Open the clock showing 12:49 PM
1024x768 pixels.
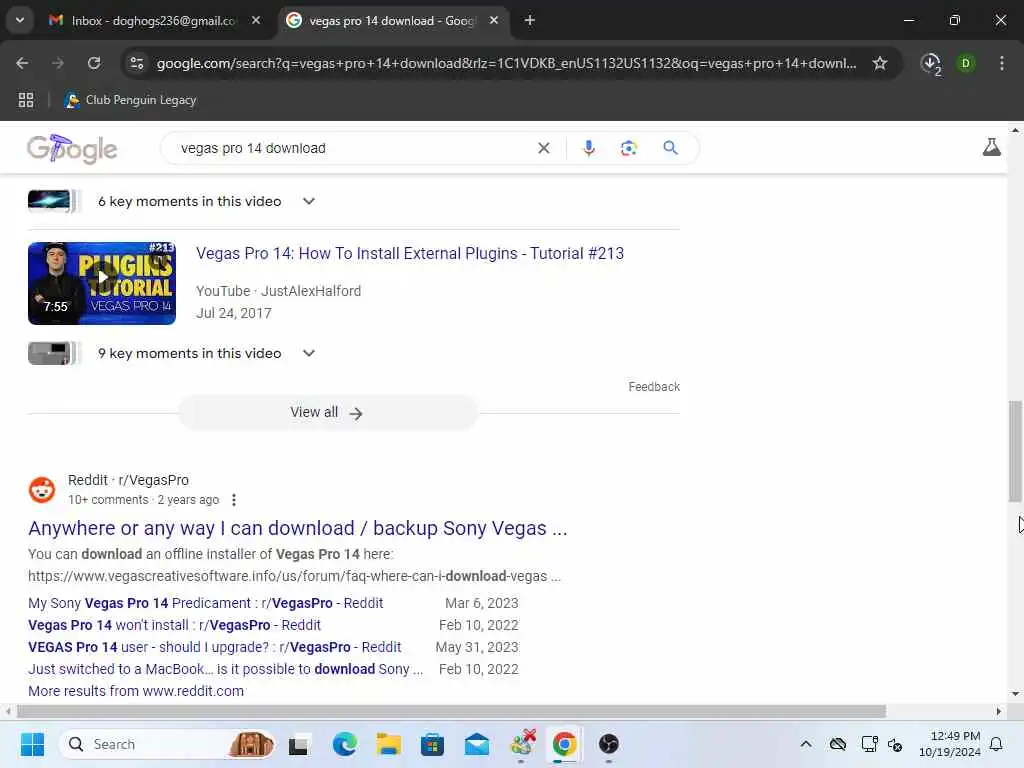(x=950, y=744)
